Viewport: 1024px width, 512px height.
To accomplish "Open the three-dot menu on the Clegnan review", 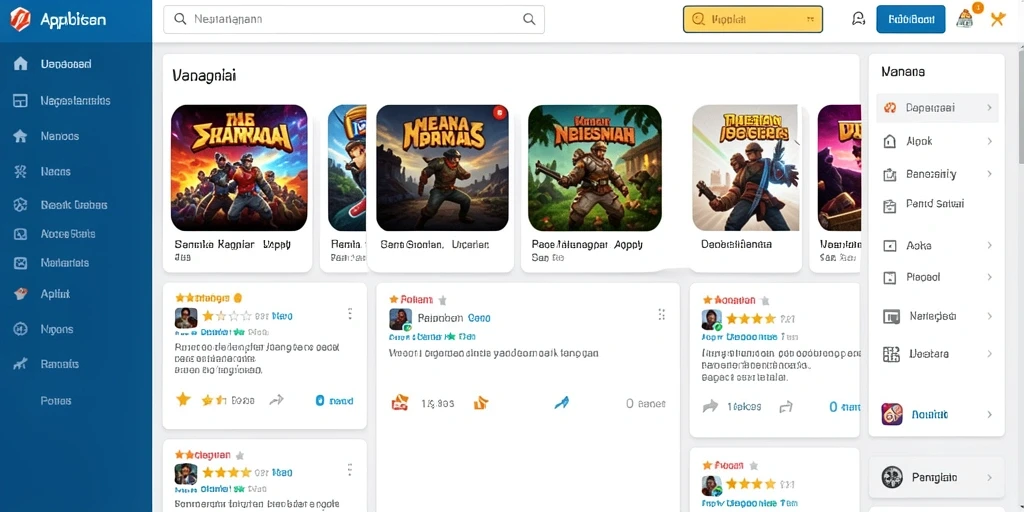I will (x=350, y=470).
